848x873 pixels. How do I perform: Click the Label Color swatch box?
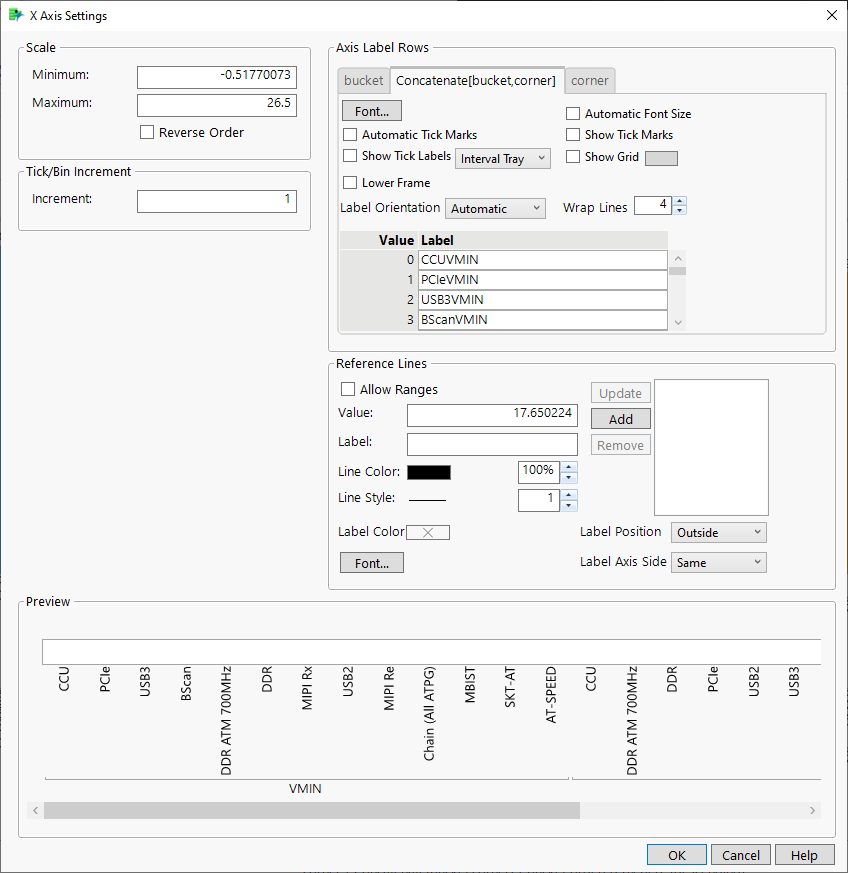(x=428, y=533)
